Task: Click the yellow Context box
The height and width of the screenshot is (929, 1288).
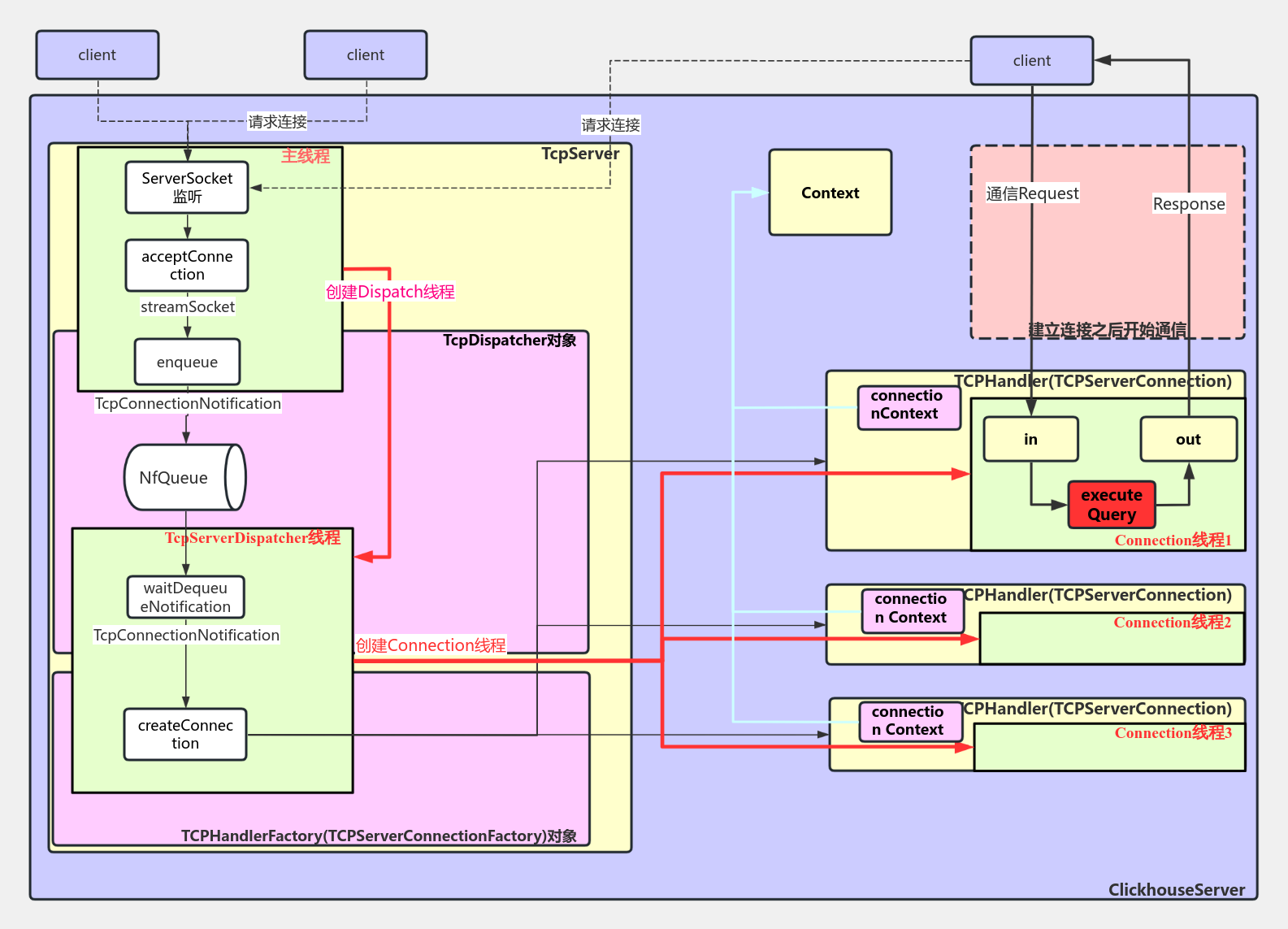Action: point(830,193)
